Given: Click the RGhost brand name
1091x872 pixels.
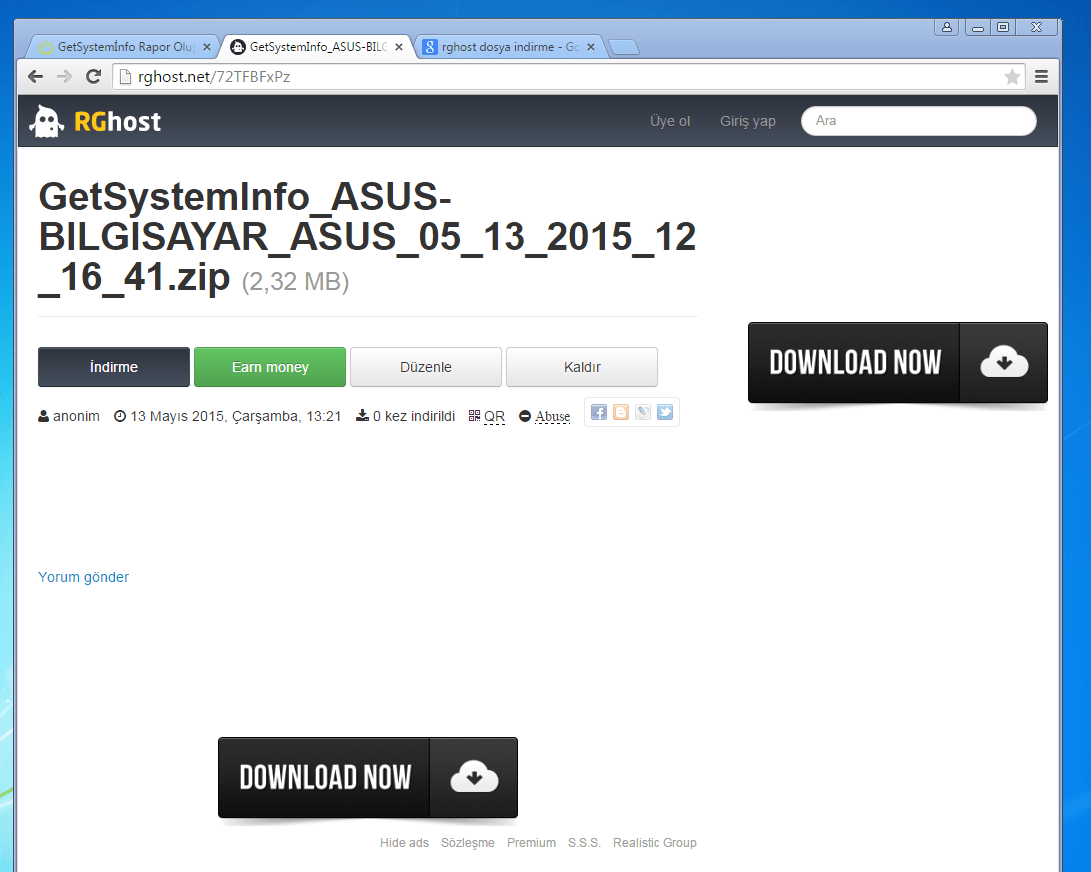Looking at the screenshot, I should coord(118,122).
